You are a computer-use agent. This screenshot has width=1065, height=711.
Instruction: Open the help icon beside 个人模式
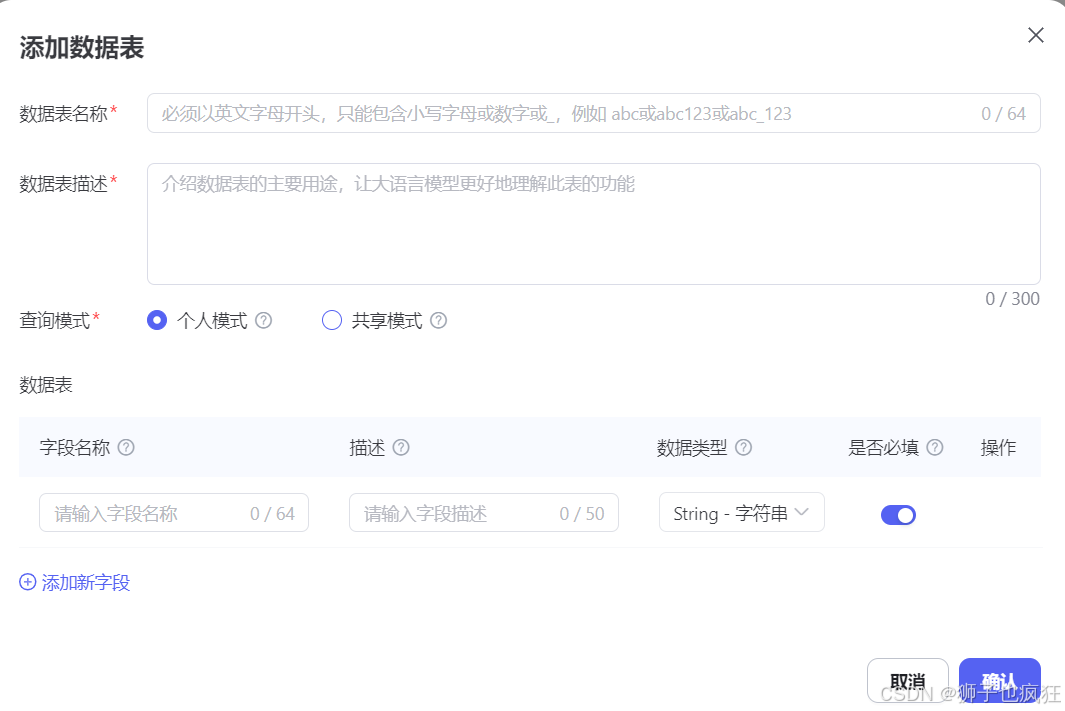[x=264, y=321]
